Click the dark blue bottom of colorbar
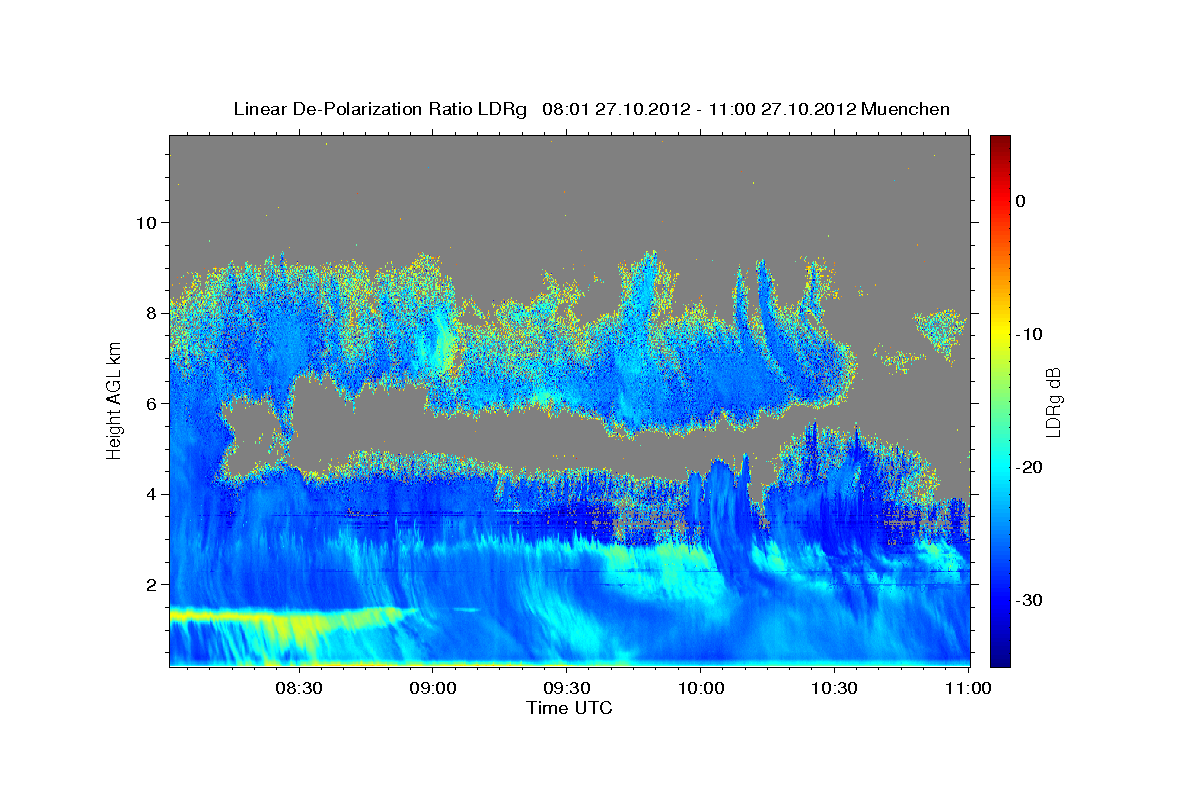Screen dimensions: 1200x800 pyautogui.click(x=1000, y=655)
